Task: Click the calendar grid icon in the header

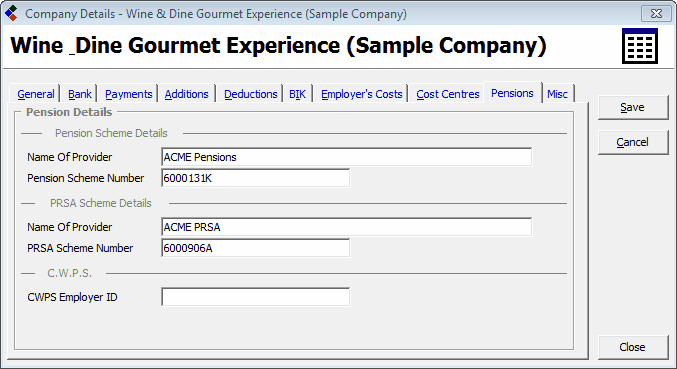Action: pyautogui.click(x=640, y=46)
